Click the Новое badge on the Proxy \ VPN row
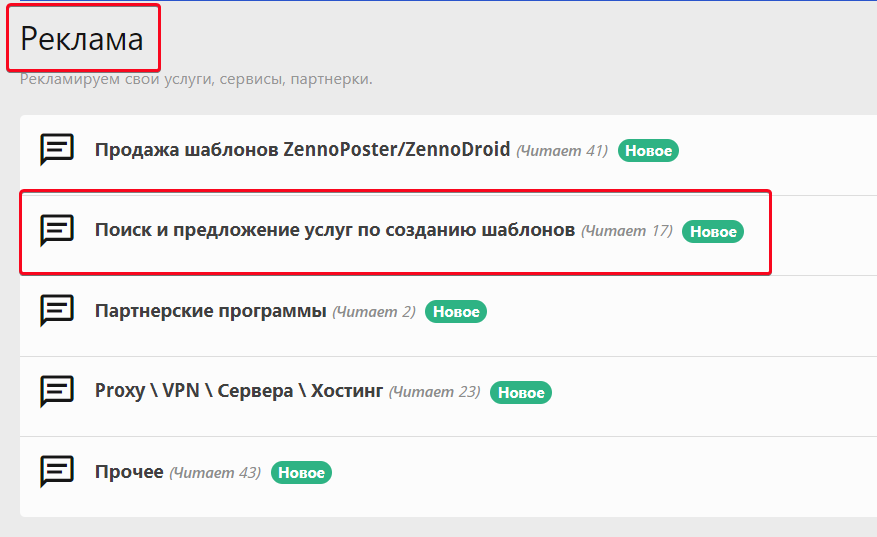Image resolution: width=877 pixels, height=537 pixels. click(x=521, y=392)
